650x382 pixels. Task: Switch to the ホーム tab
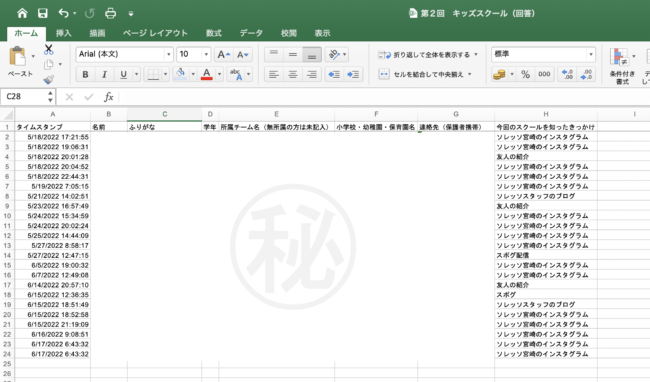pyautogui.click(x=26, y=33)
